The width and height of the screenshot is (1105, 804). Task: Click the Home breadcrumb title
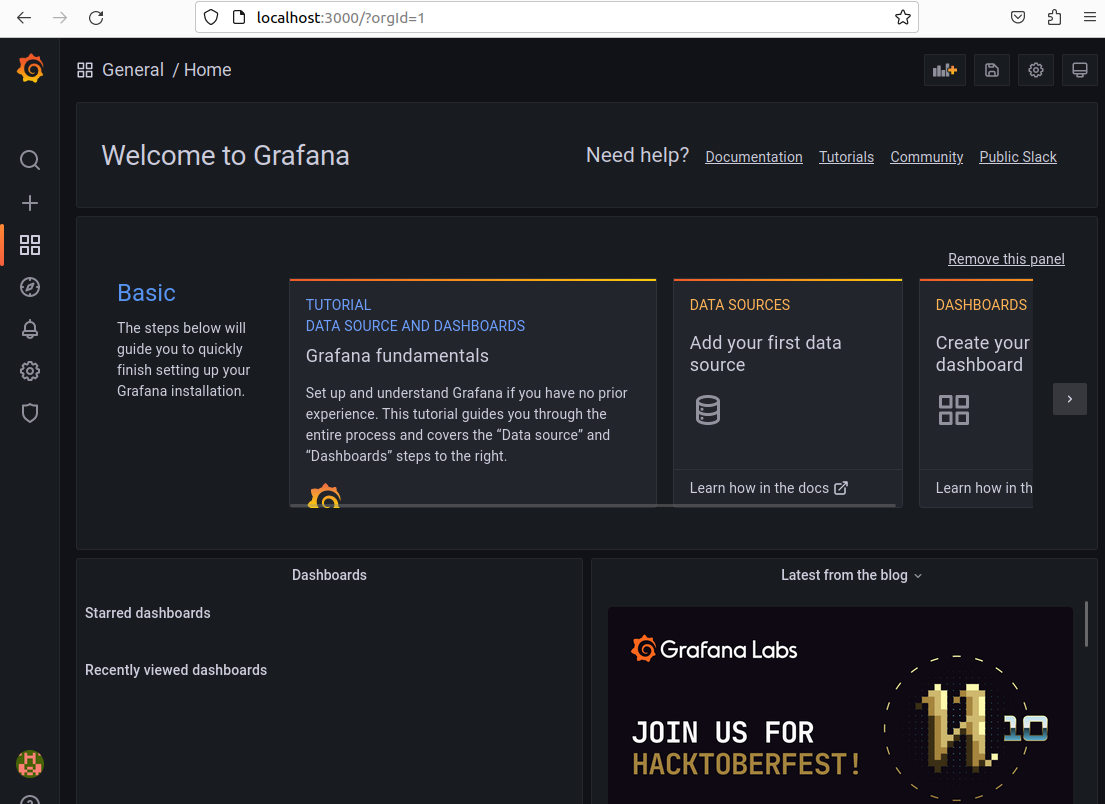(207, 70)
